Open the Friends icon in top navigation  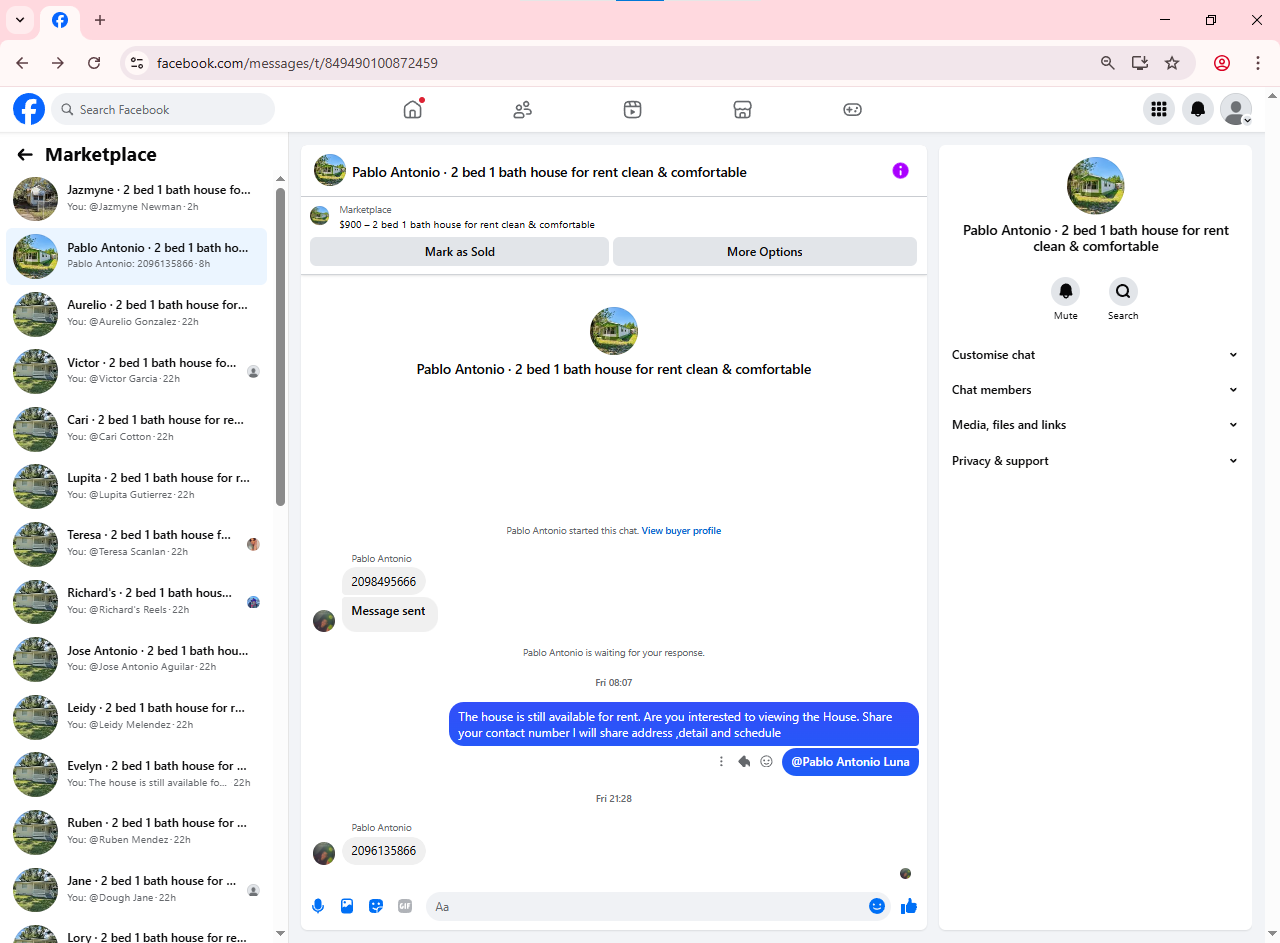click(x=522, y=110)
